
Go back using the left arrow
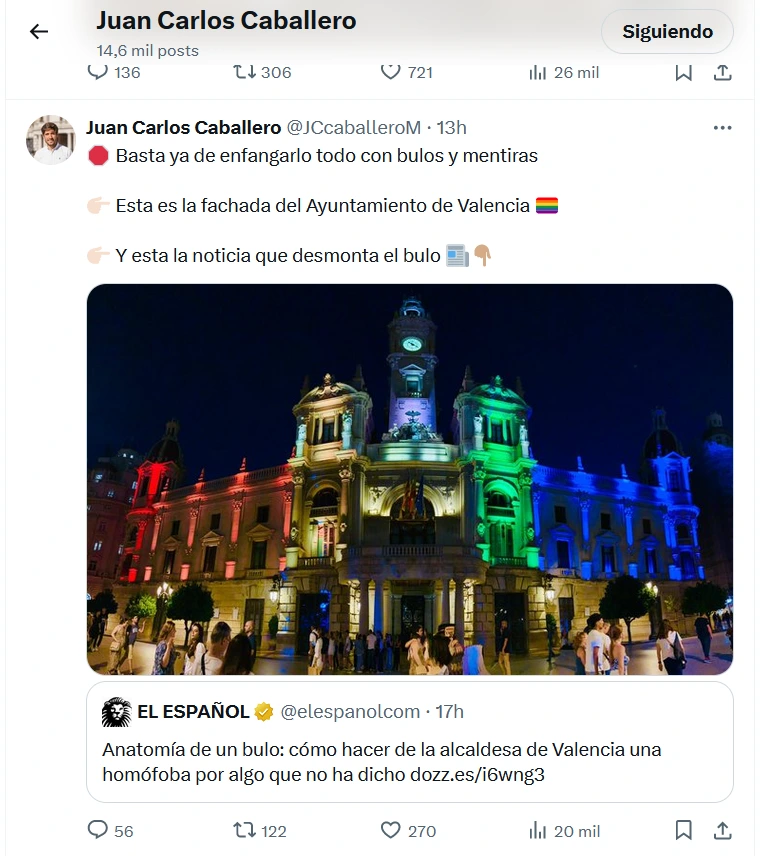39,32
